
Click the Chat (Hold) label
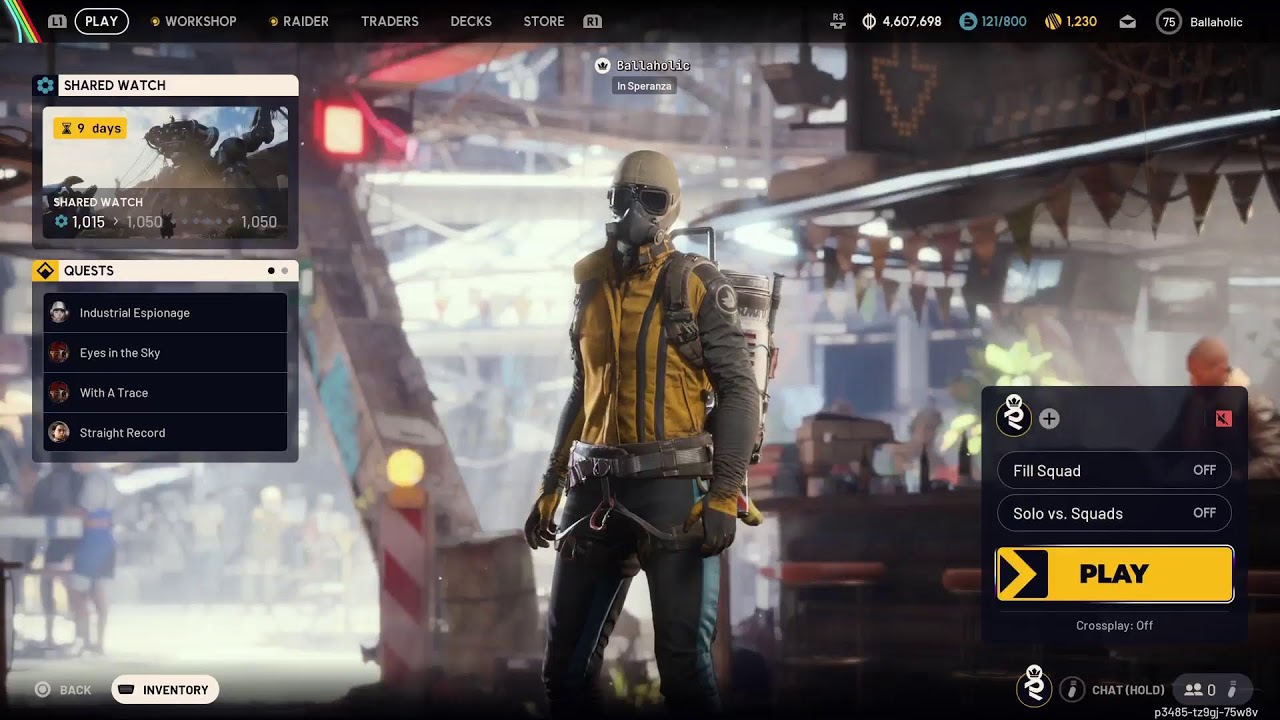[x=1128, y=690]
